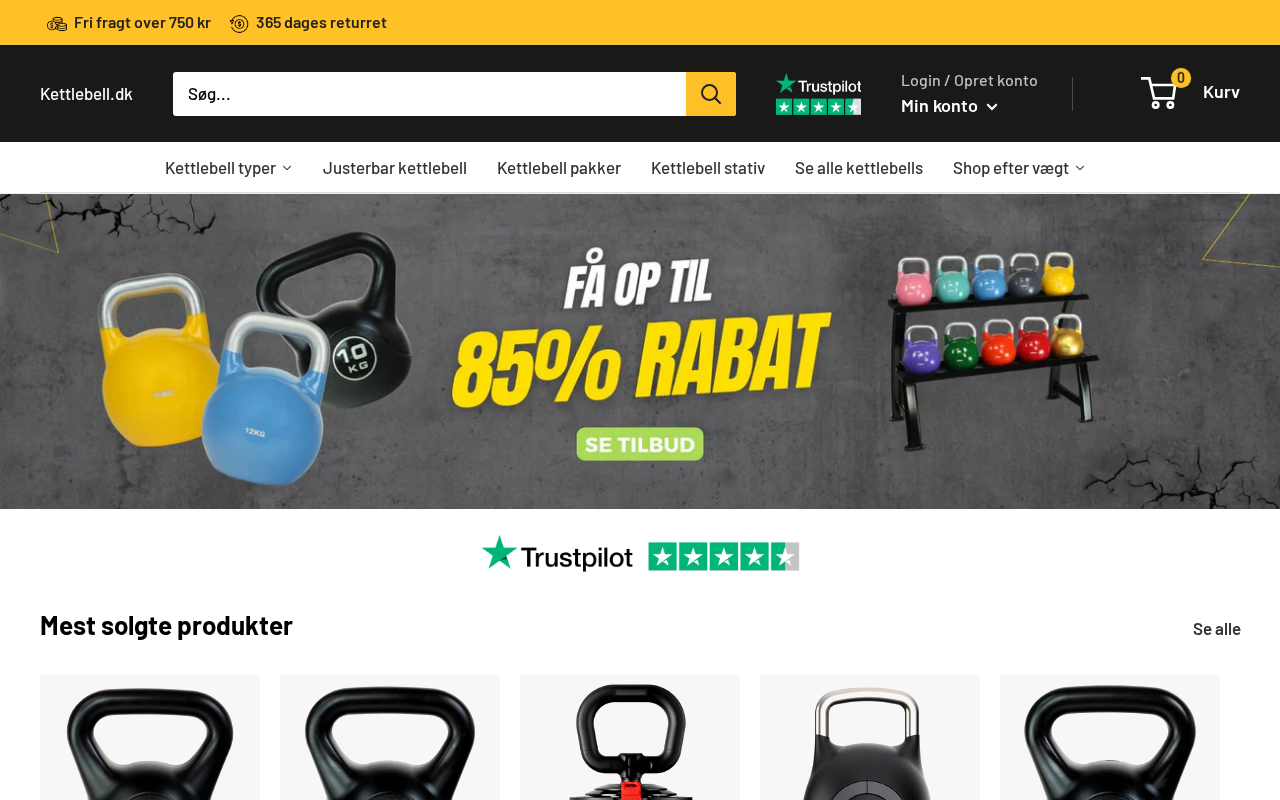Click the cart item count badge
Image resolution: width=1280 pixels, height=800 pixels.
tap(1181, 78)
